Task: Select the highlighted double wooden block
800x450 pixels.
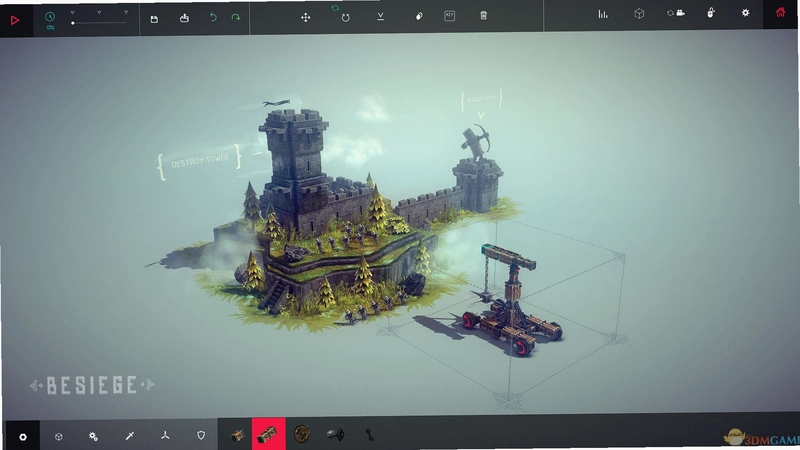Action: click(x=268, y=434)
